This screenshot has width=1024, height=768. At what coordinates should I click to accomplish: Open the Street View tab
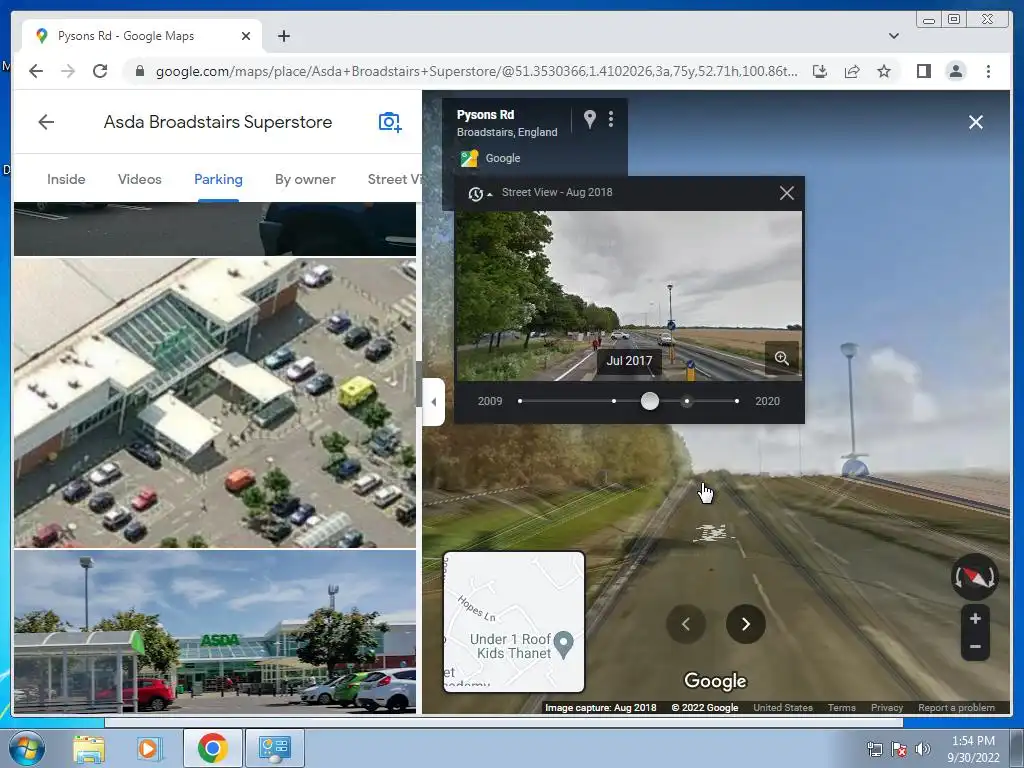pos(394,179)
